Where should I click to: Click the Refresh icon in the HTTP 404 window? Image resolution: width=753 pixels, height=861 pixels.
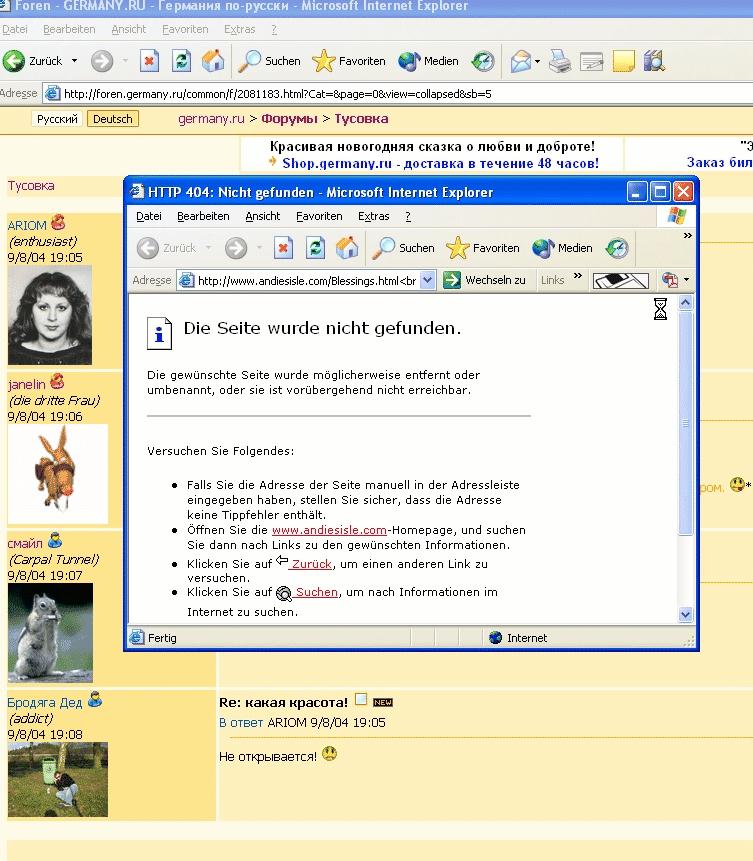pos(315,248)
